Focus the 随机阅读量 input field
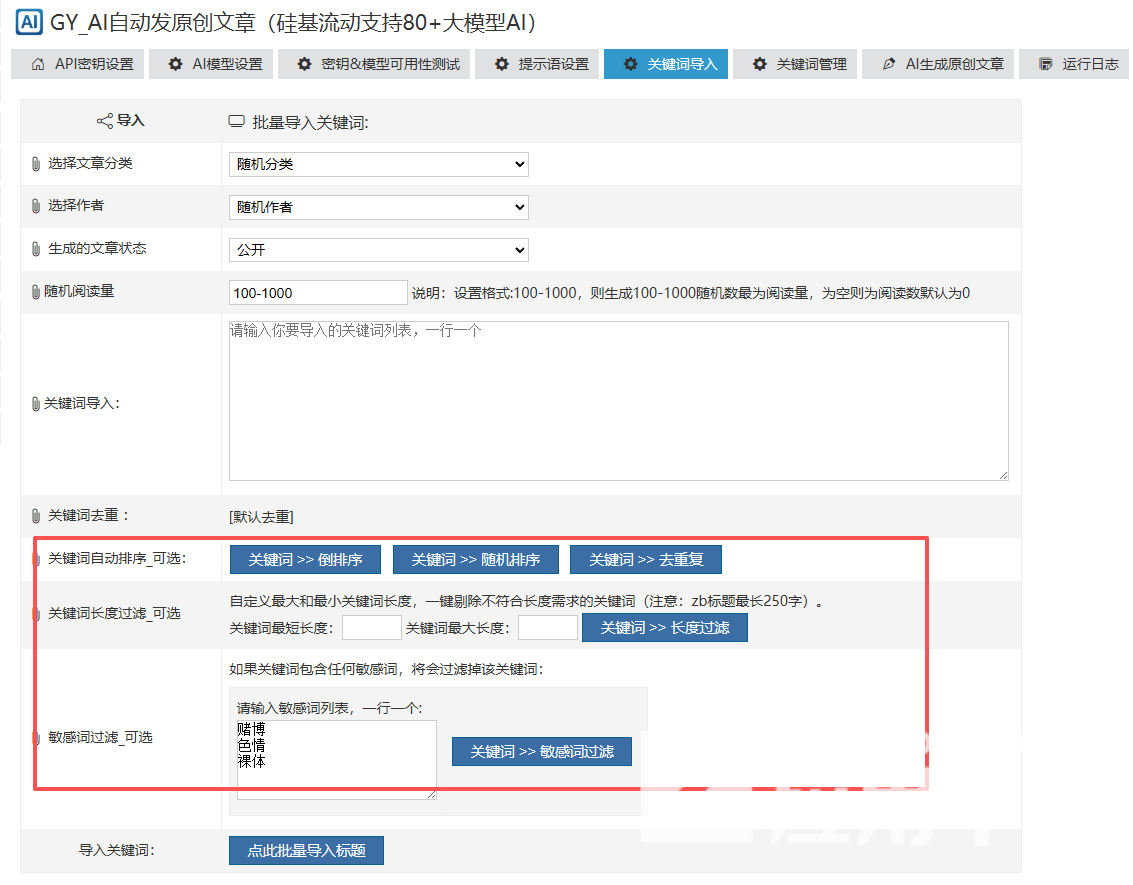This screenshot has height=885, width=1133. 318,293
